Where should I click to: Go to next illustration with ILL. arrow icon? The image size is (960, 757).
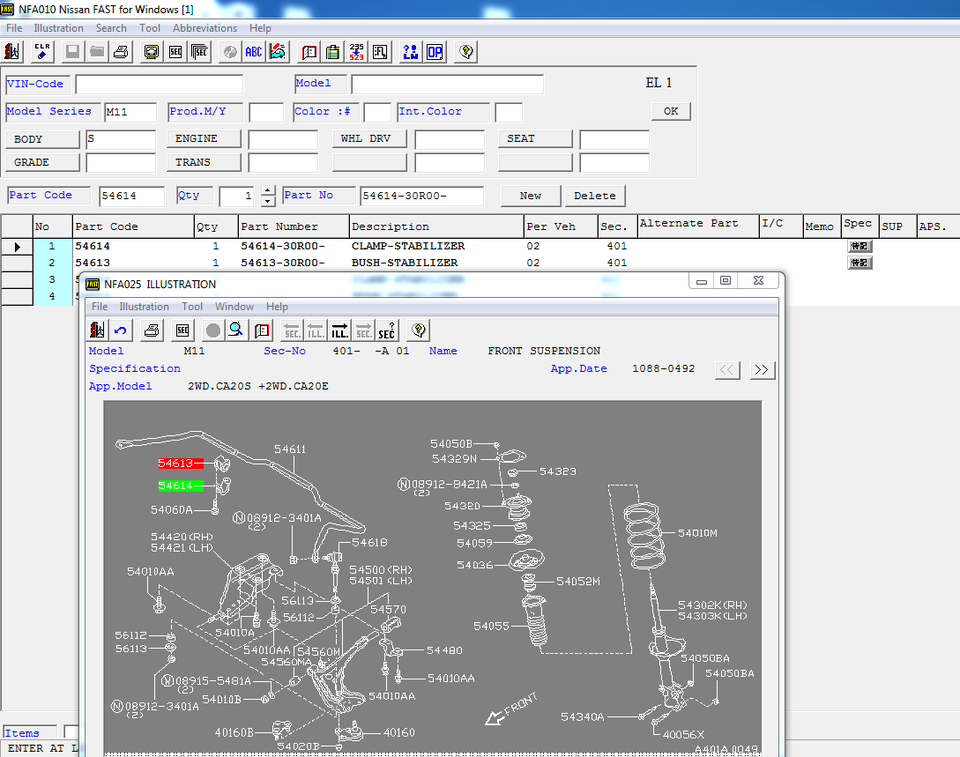click(340, 331)
